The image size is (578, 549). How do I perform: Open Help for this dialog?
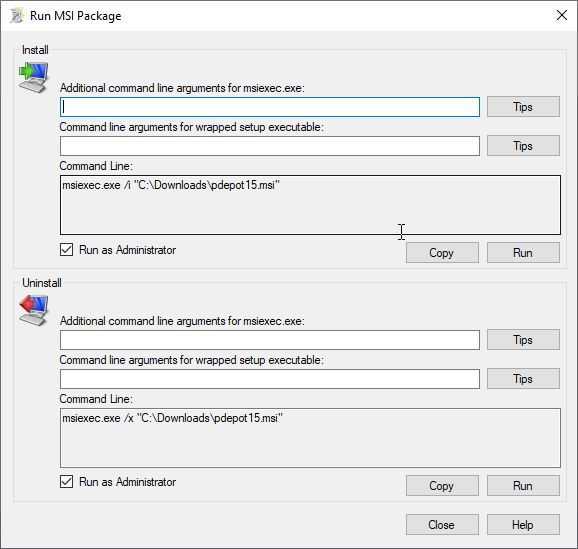click(x=523, y=525)
